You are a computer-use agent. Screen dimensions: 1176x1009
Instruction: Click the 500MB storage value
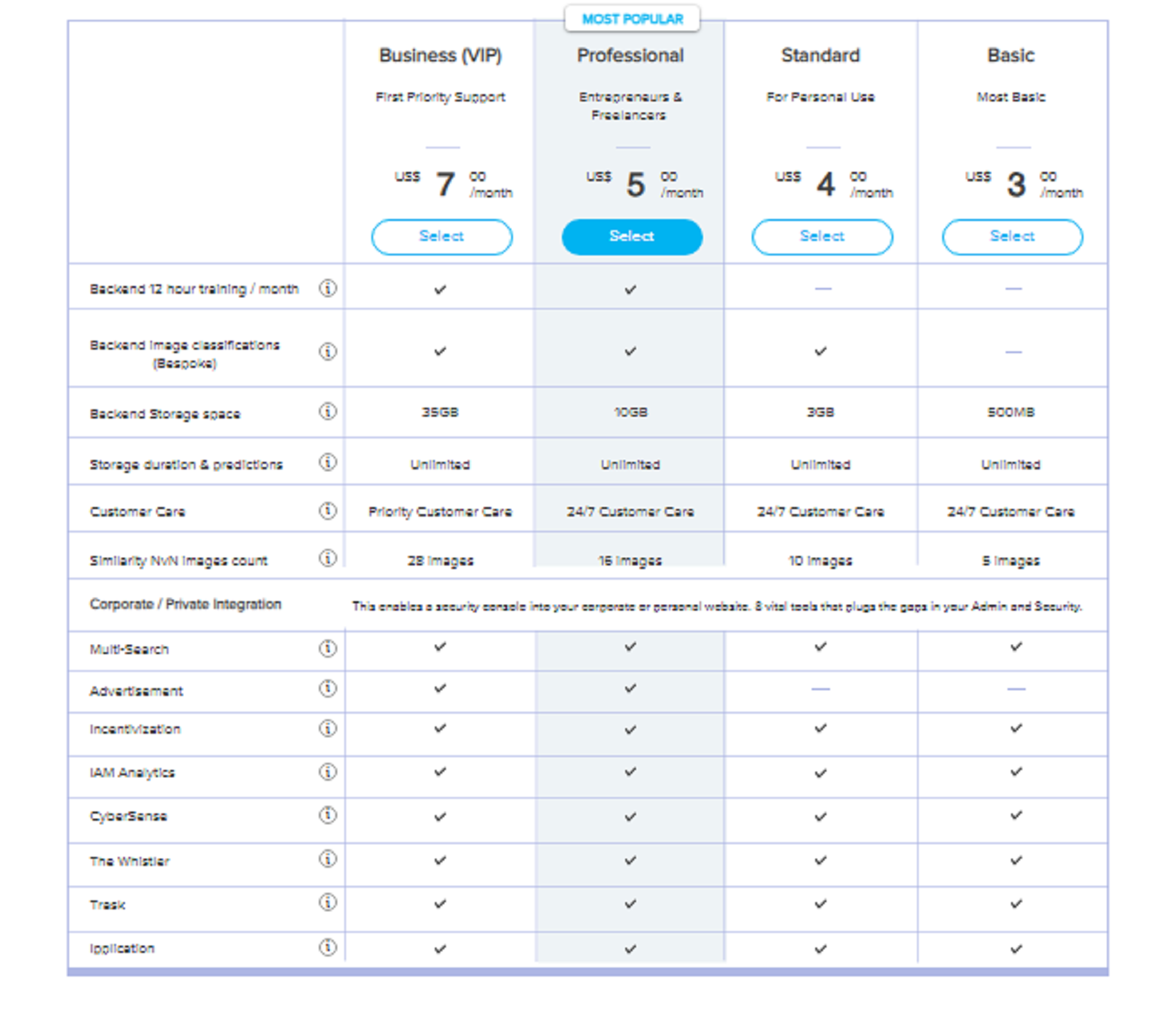coord(1011,412)
